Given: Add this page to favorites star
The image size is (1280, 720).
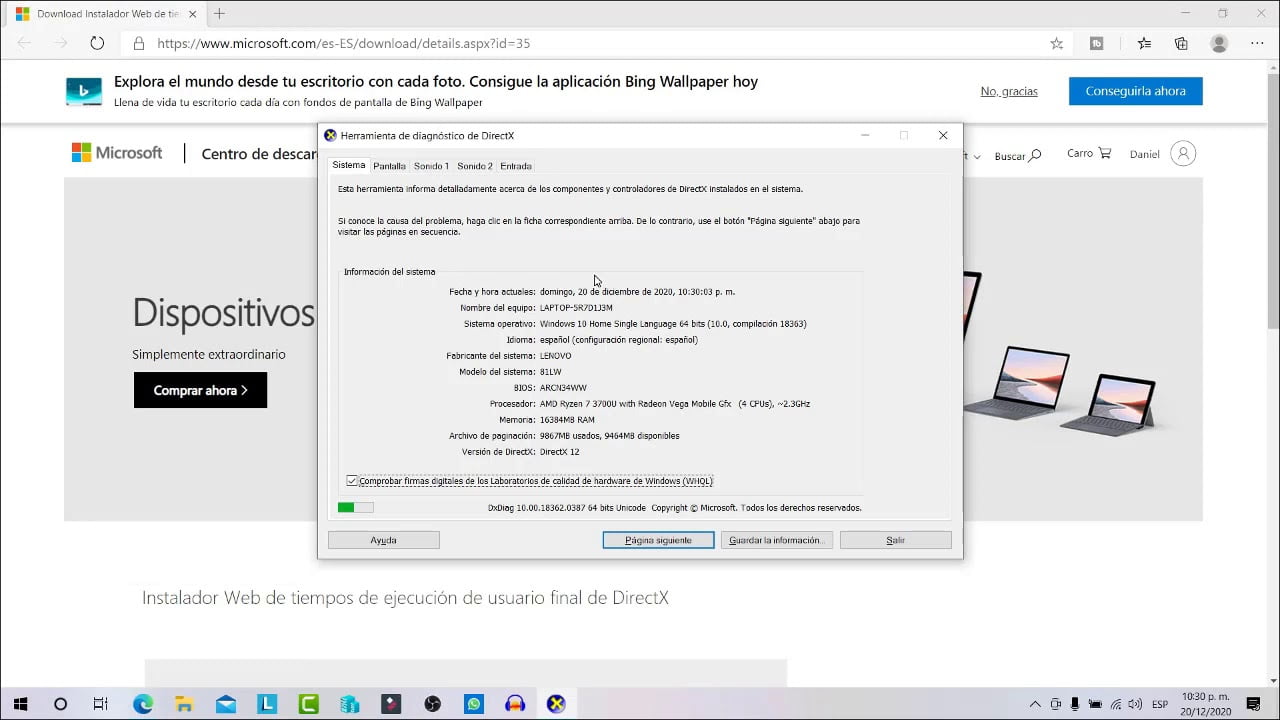Looking at the screenshot, I should pos(1056,44).
